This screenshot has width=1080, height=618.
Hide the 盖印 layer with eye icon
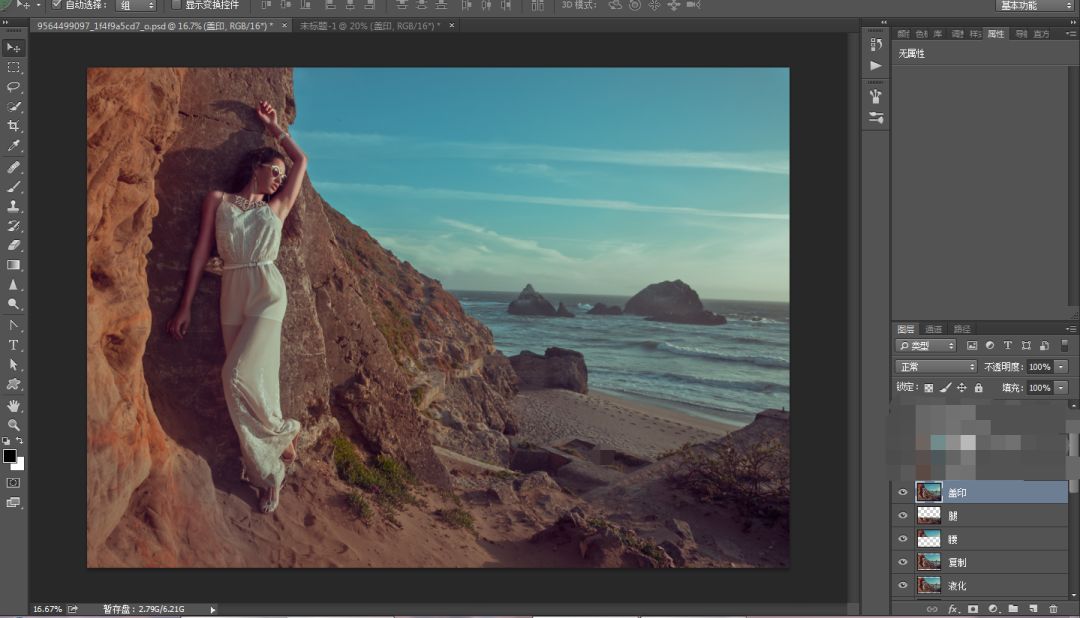(x=903, y=492)
